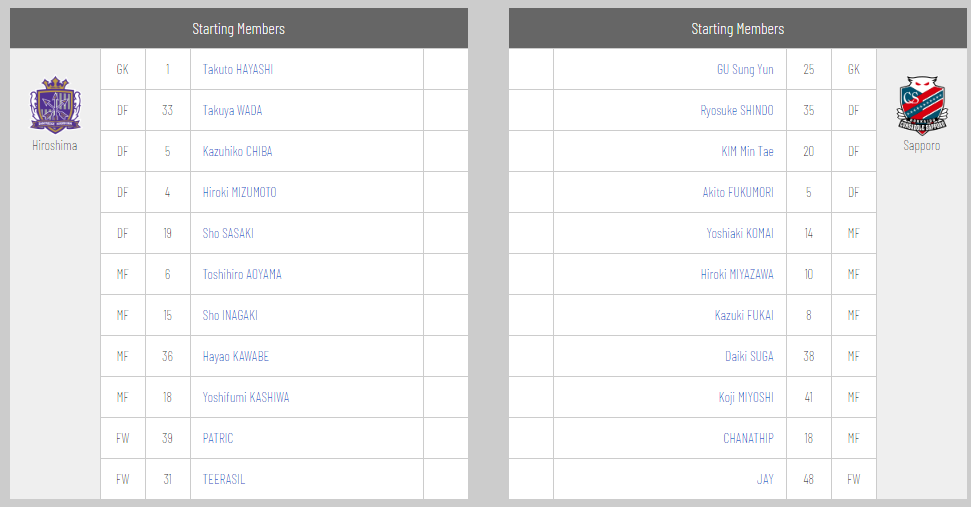Open TEERASIL player profile
The image size is (971, 507).
224,480
